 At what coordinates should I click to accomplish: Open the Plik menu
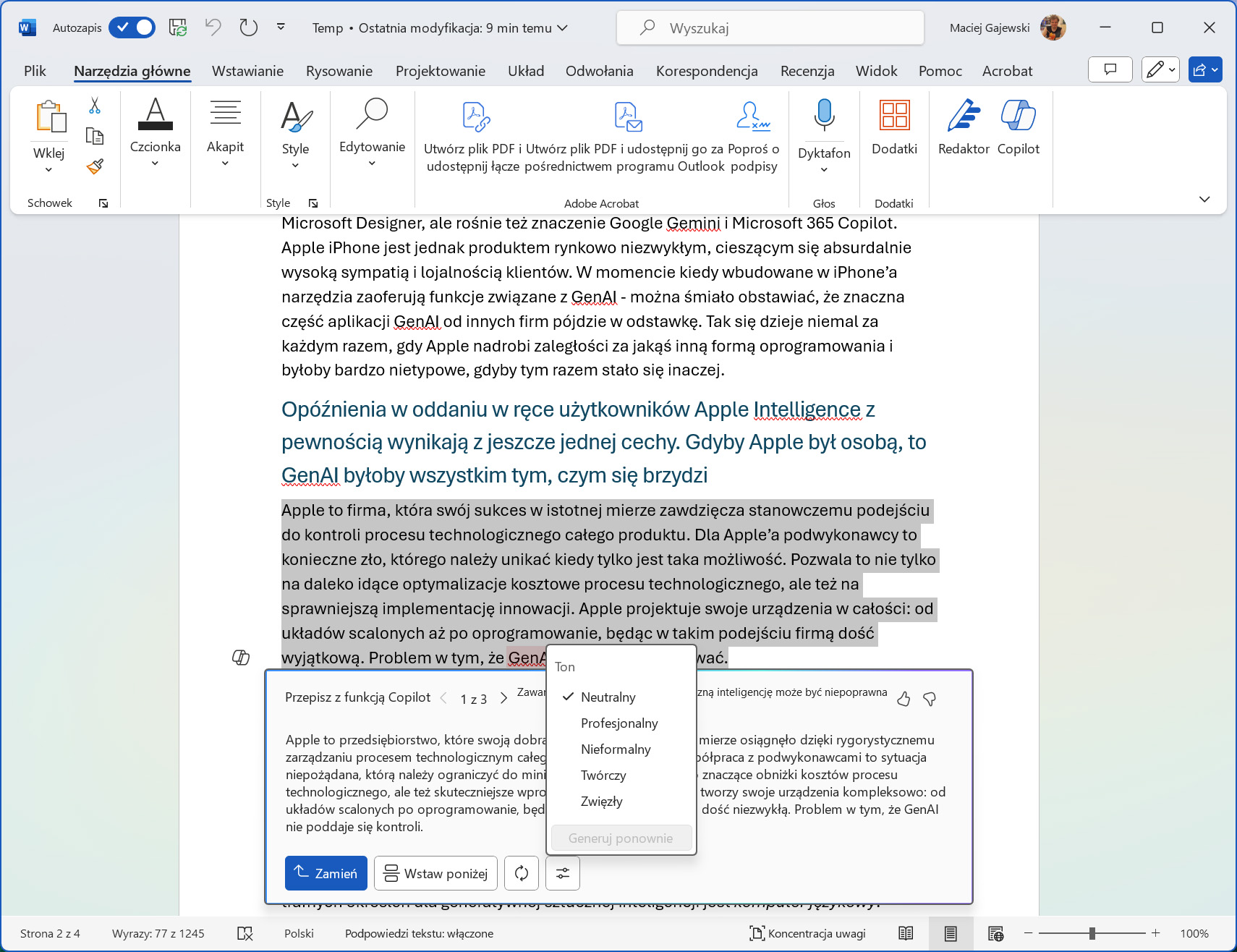(x=35, y=71)
